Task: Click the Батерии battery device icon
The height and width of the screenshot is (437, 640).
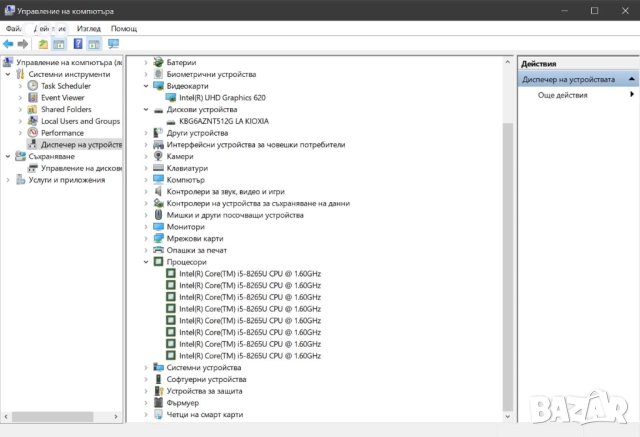Action: pyautogui.click(x=158, y=62)
